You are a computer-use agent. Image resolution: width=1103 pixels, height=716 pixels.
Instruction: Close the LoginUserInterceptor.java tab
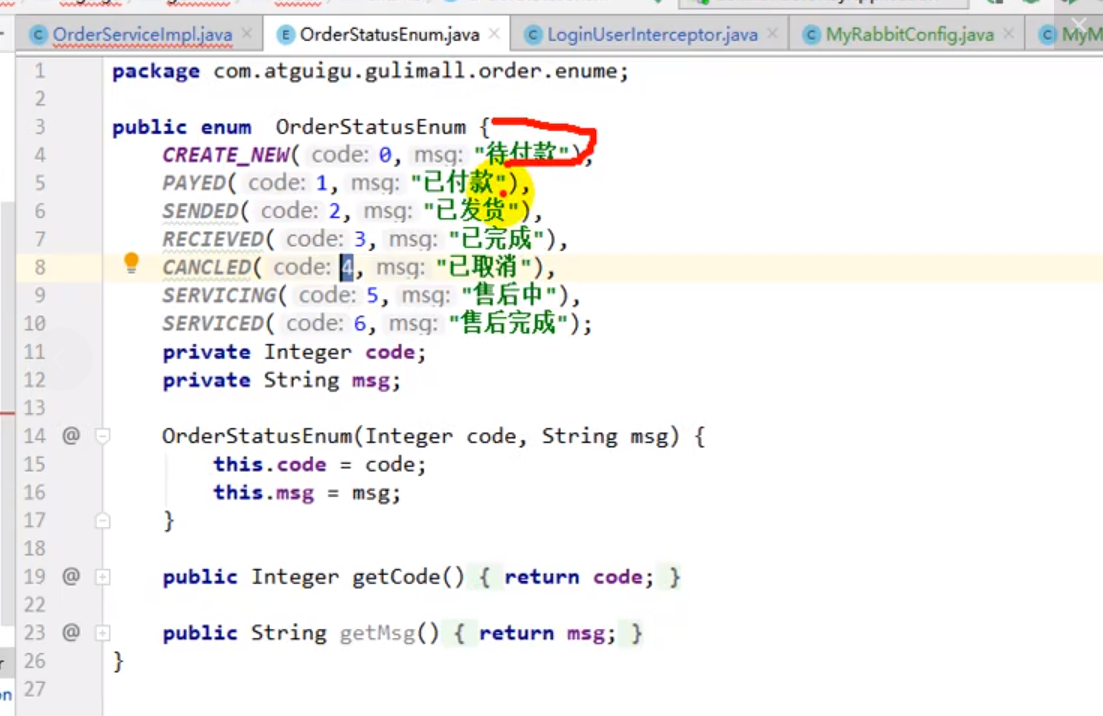tap(774, 35)
